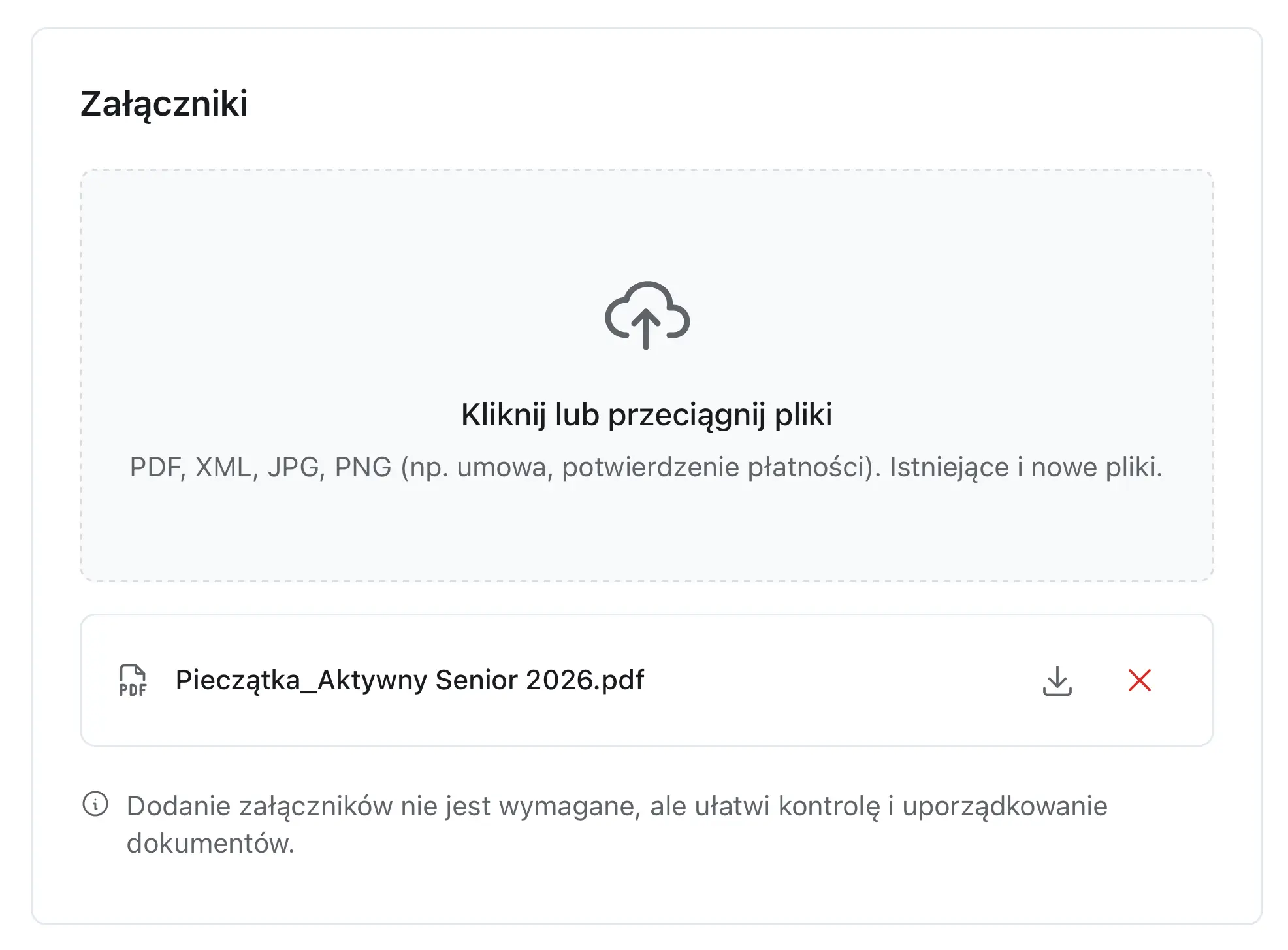
Task: Click the PDF document icon next to filename
Action: click(133, 681)
